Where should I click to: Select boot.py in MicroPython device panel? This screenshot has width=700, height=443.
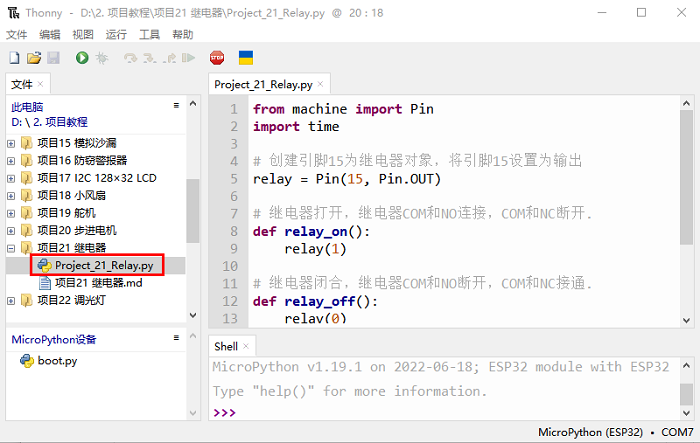57,361
